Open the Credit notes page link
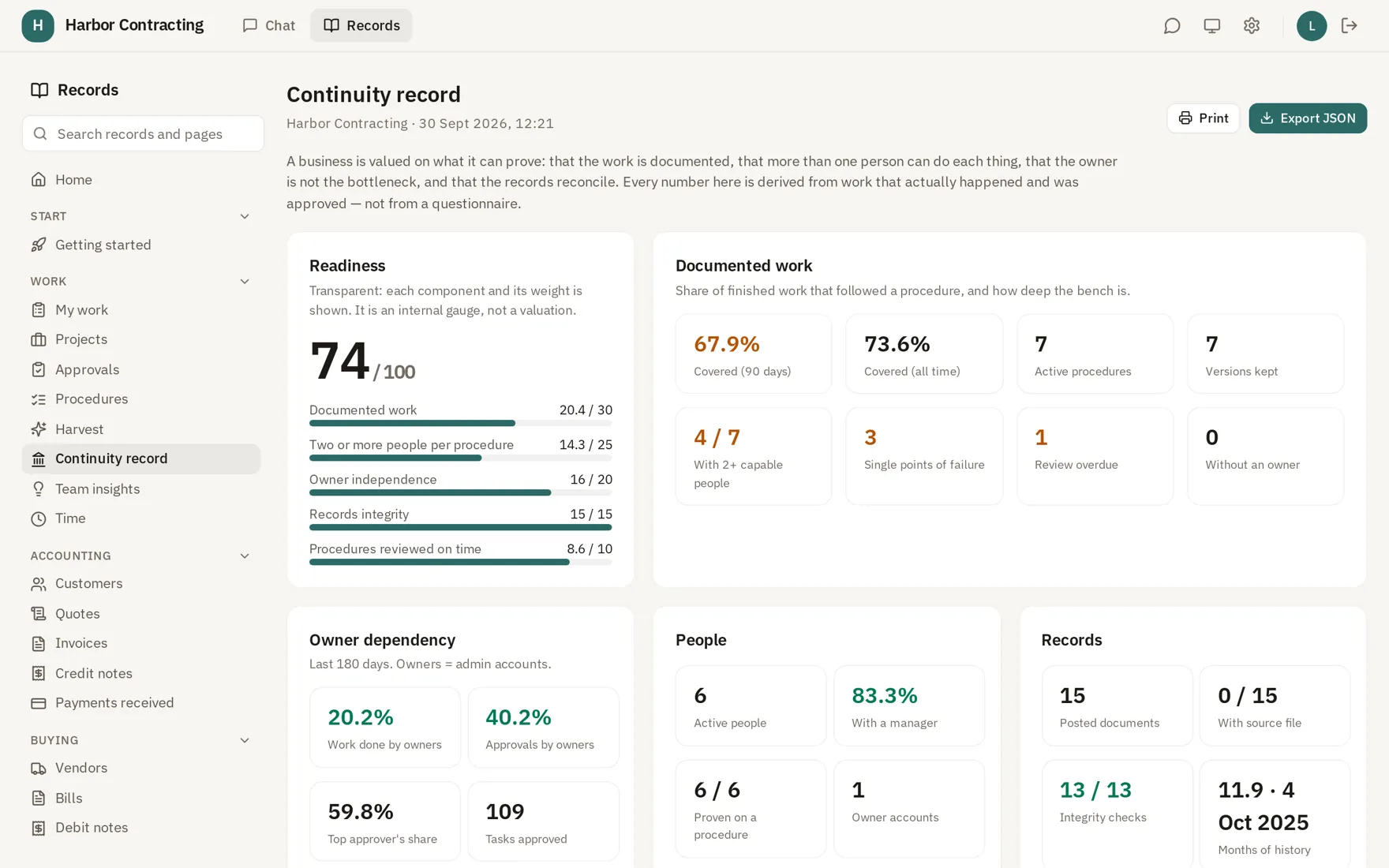 point(141,673)
